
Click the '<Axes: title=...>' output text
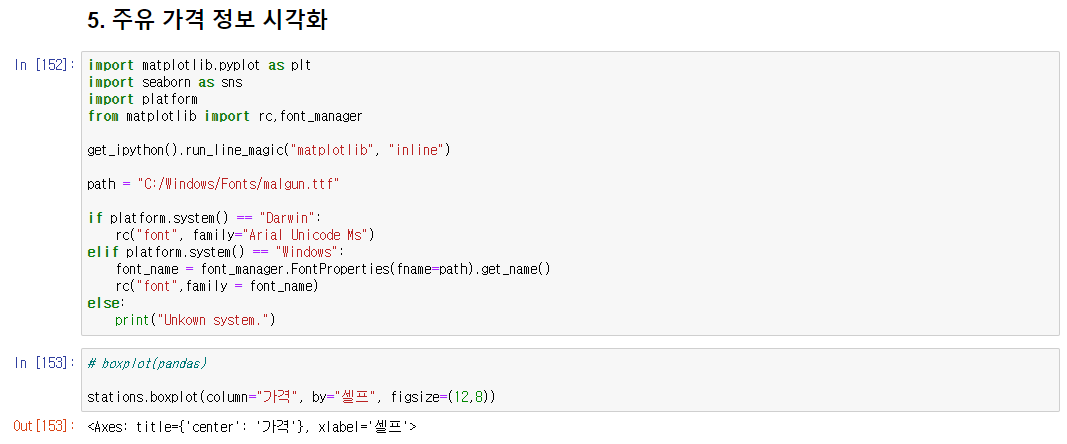[251, 427]
